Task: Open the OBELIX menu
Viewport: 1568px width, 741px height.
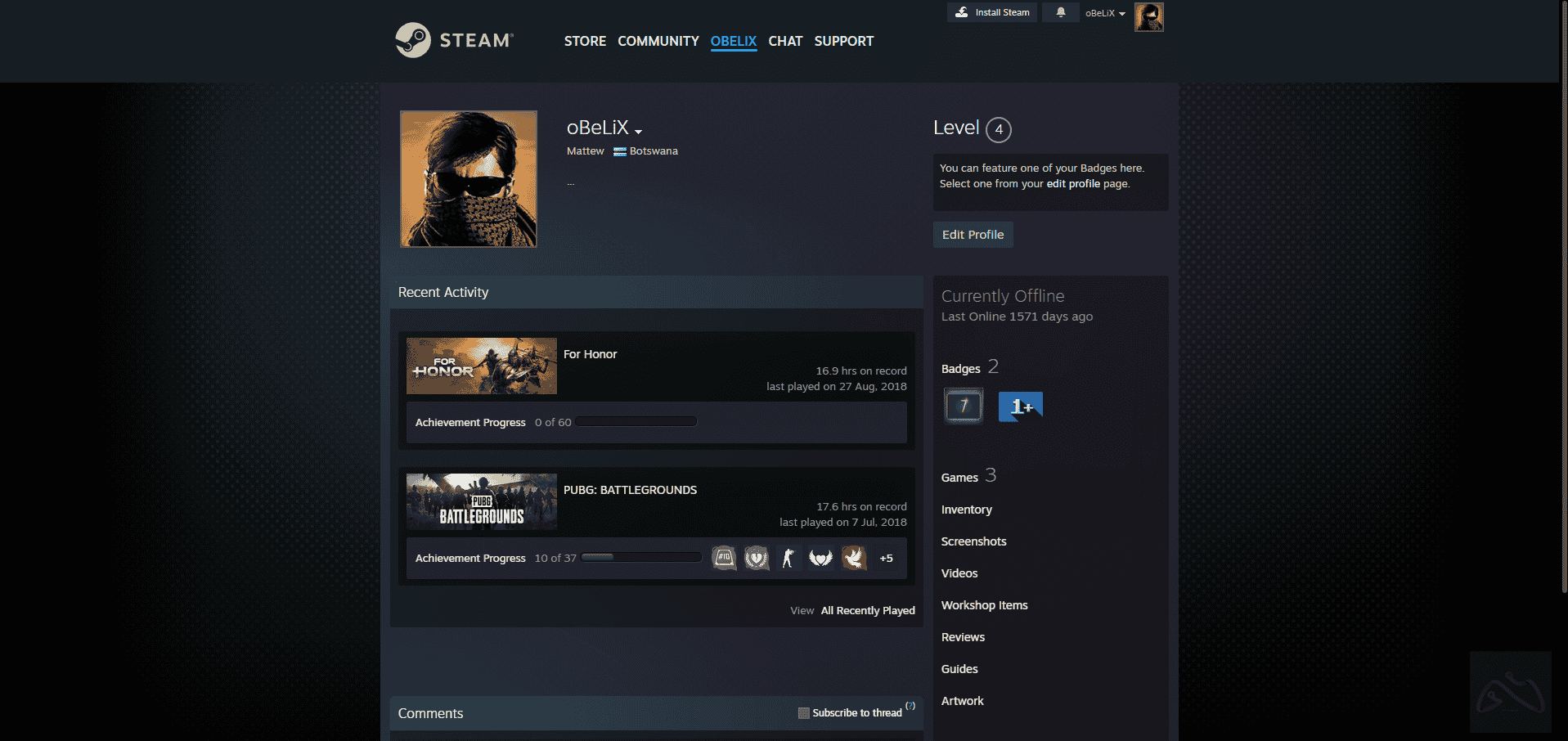Action: click(x=734, y=41)
